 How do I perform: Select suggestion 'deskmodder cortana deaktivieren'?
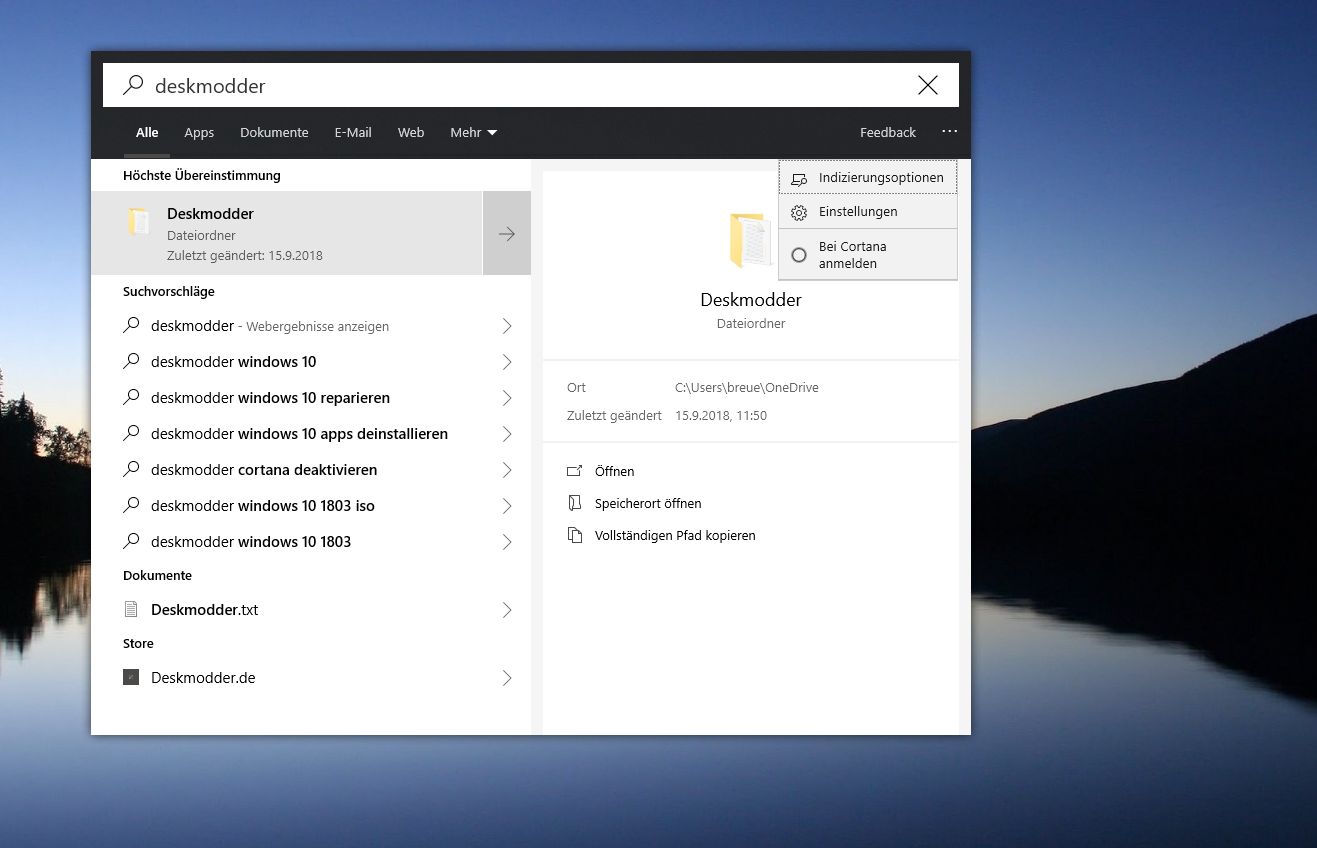[311, 470]
